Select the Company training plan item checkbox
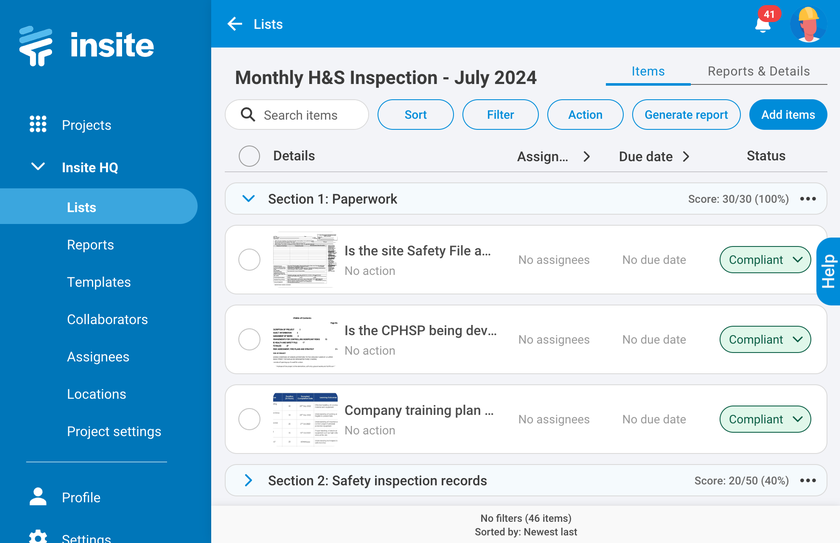 [x=249, y=420]
